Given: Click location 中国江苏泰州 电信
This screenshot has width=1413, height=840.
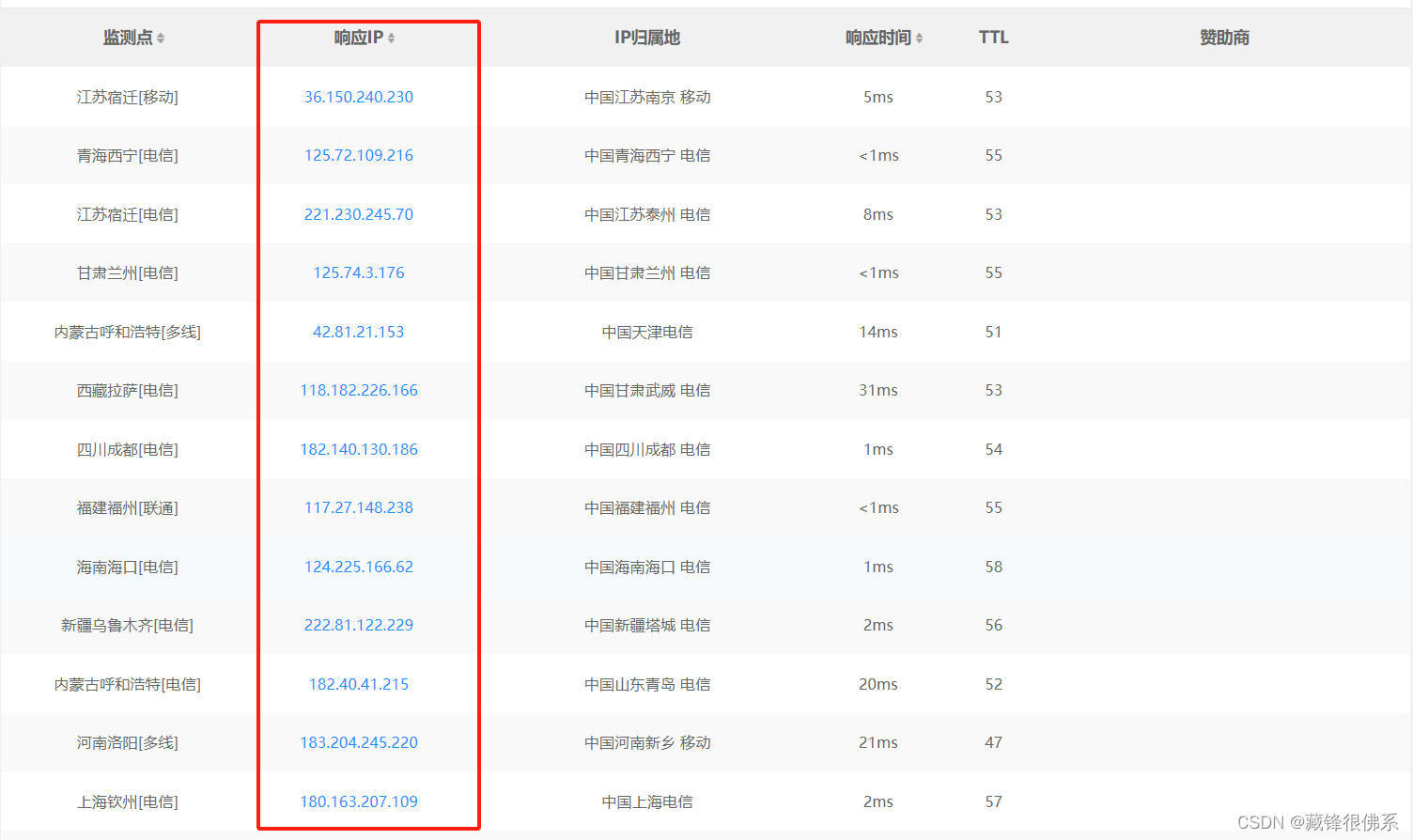Looking at the screenshot, I should click(x=647, y=214).
